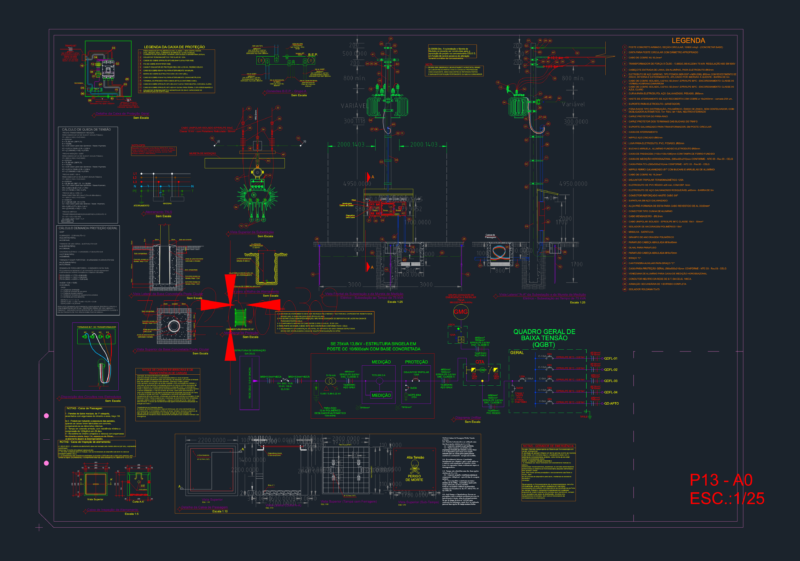Select the QDFL-01 circuit output label
This screenshot has height=561, width=800.
[x=611, y=359]
